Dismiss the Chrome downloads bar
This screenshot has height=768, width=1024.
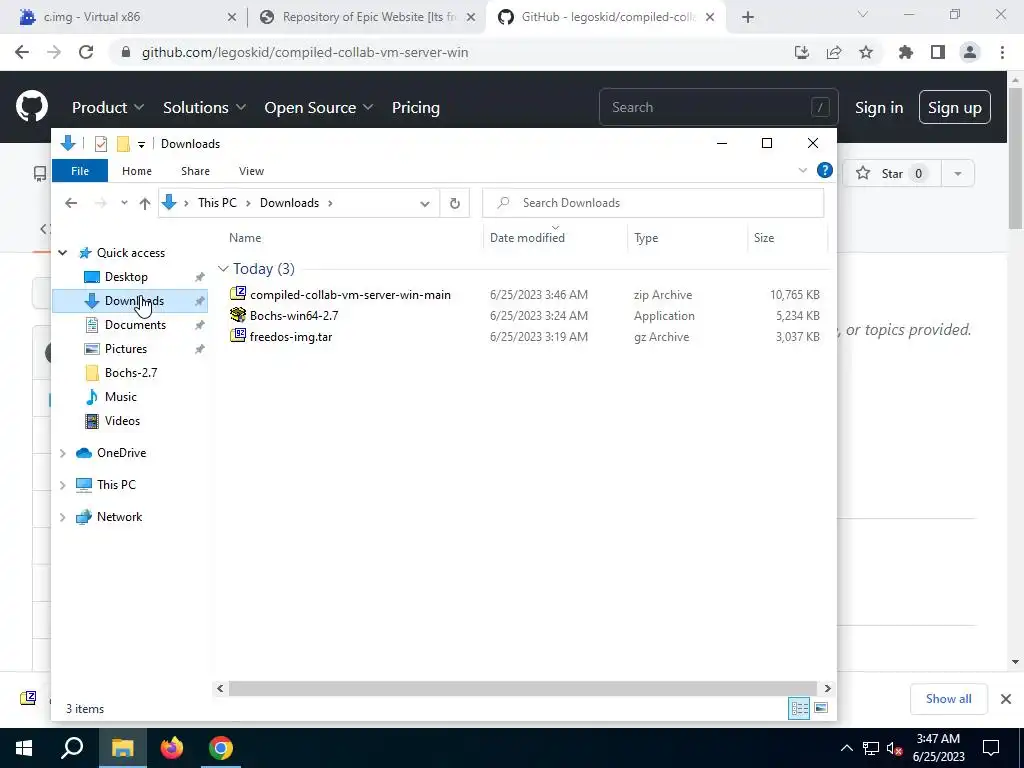pyautogui.click(x=1006, y=699)
